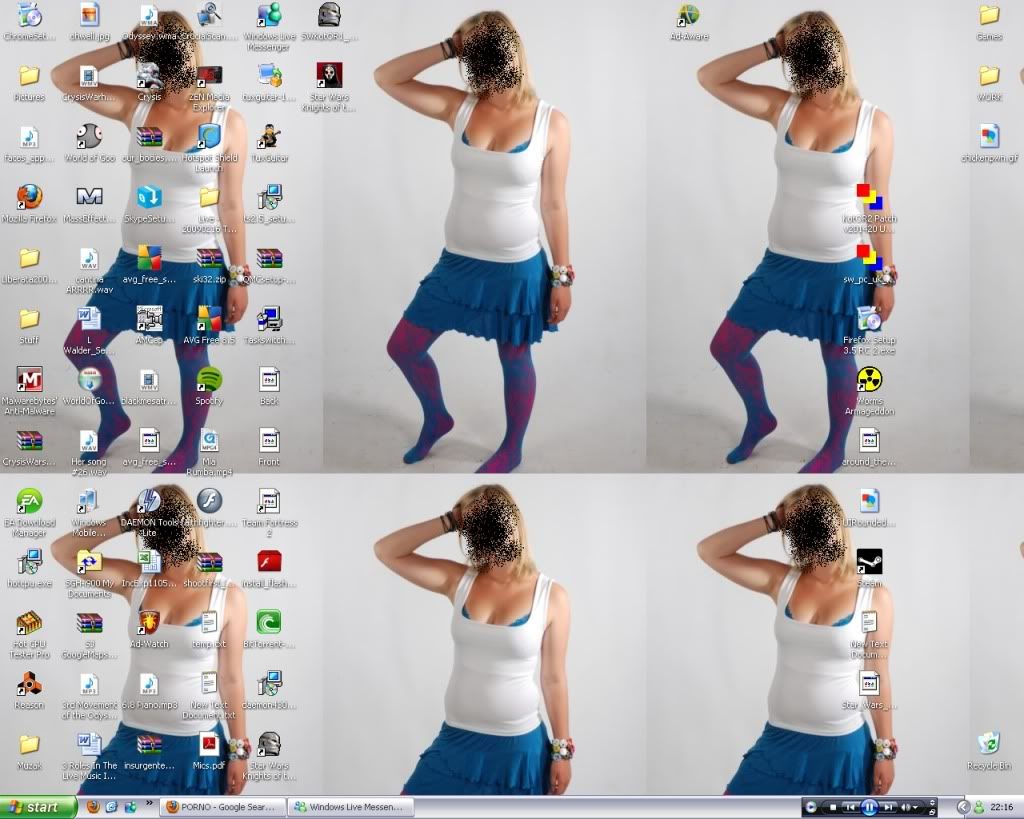Viewport: 1024px width, 819px height.
Task: Switch to the Google Search Firefox taskbar window
Action: point(224,807)
